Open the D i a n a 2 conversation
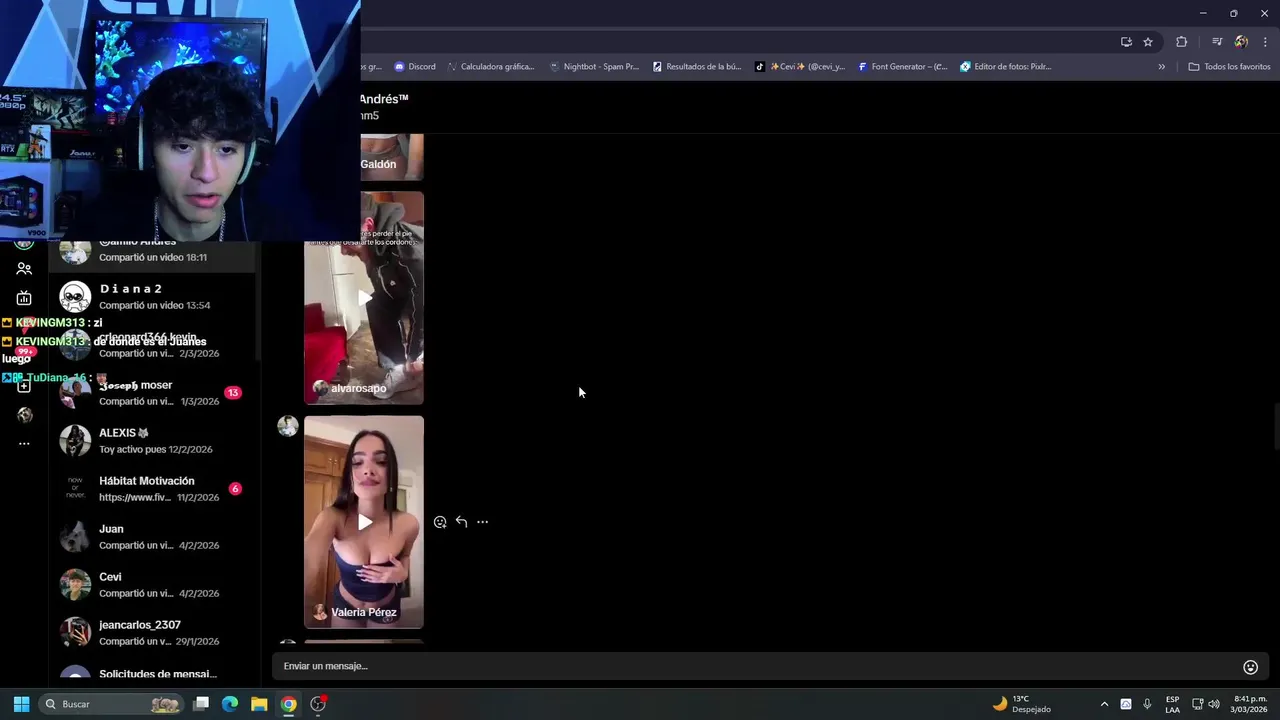Image resolution: width=1280 pixels, height=720 pixels. tap(152, 297)
